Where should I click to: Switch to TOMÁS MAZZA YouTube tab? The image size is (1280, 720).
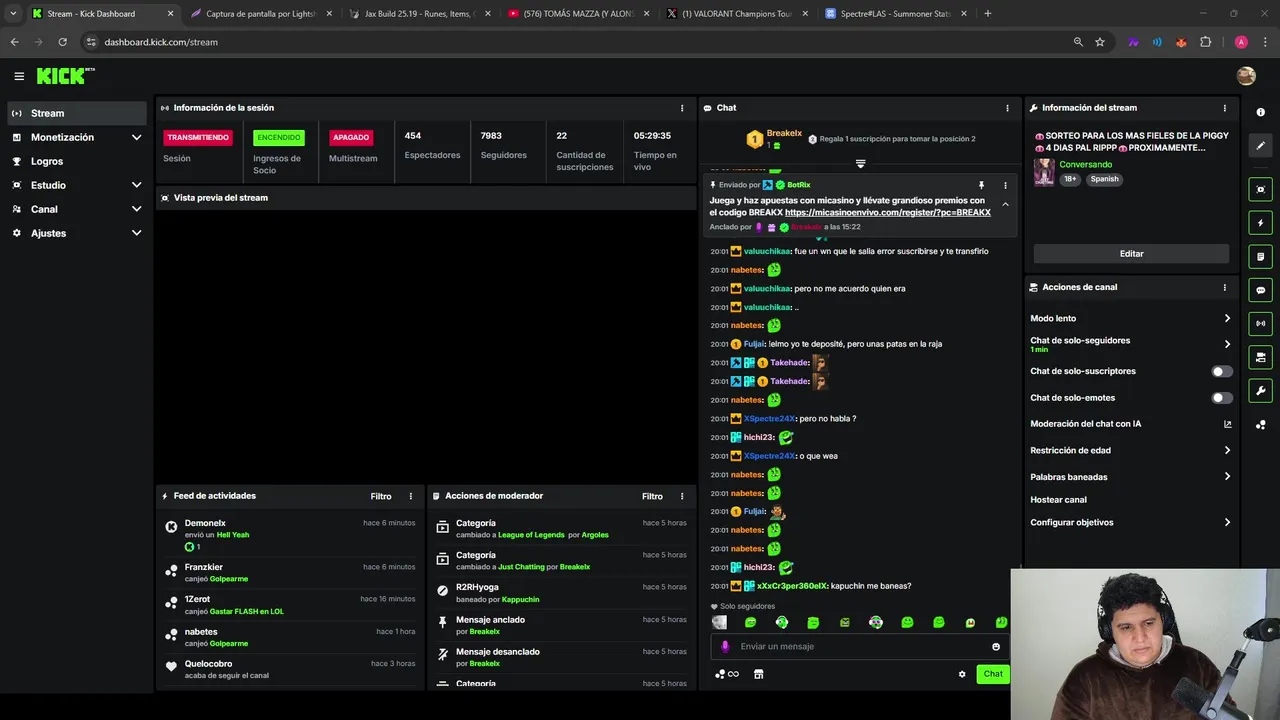pyautogui.click(x=577, y=14)
